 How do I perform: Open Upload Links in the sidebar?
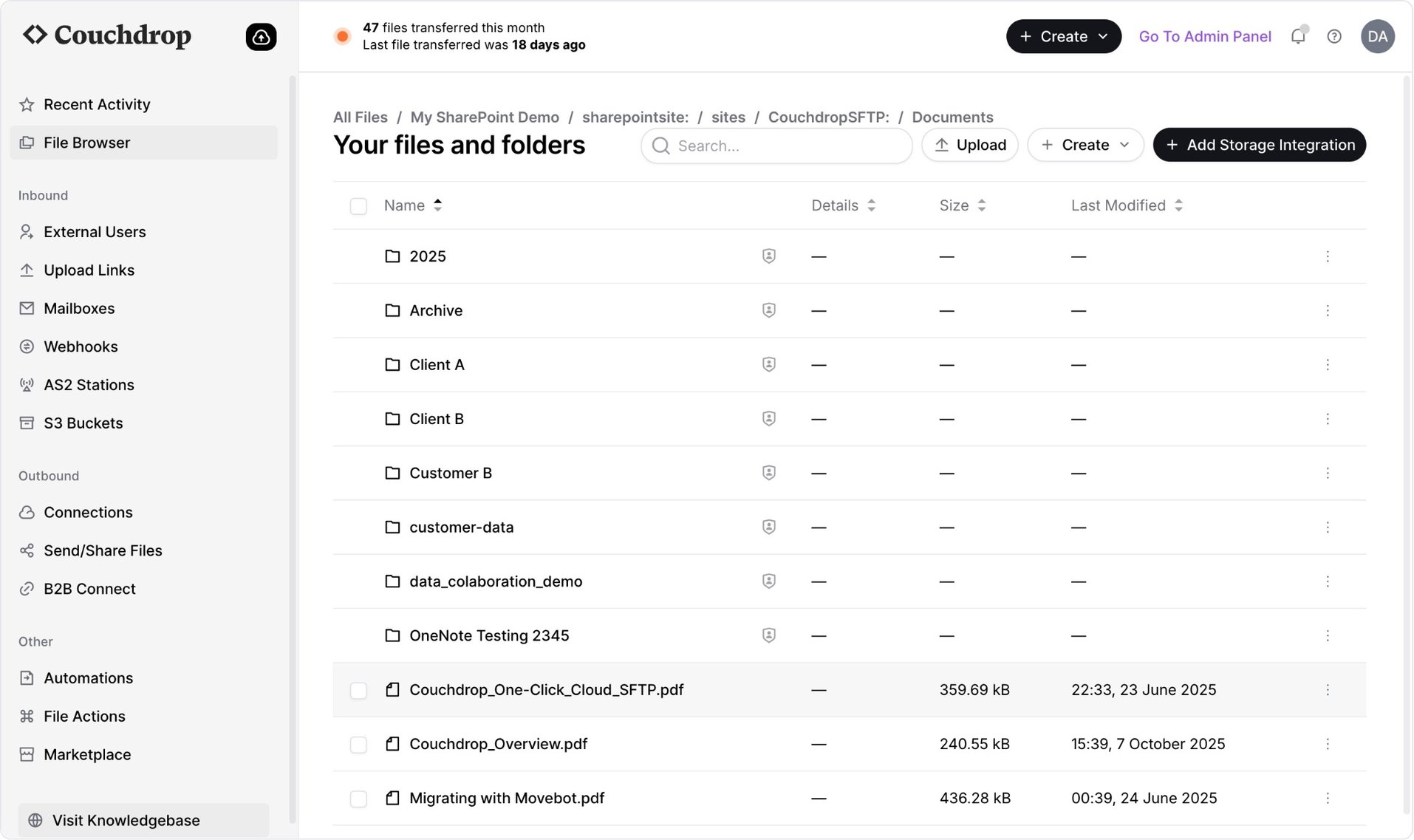click(144, 270)
